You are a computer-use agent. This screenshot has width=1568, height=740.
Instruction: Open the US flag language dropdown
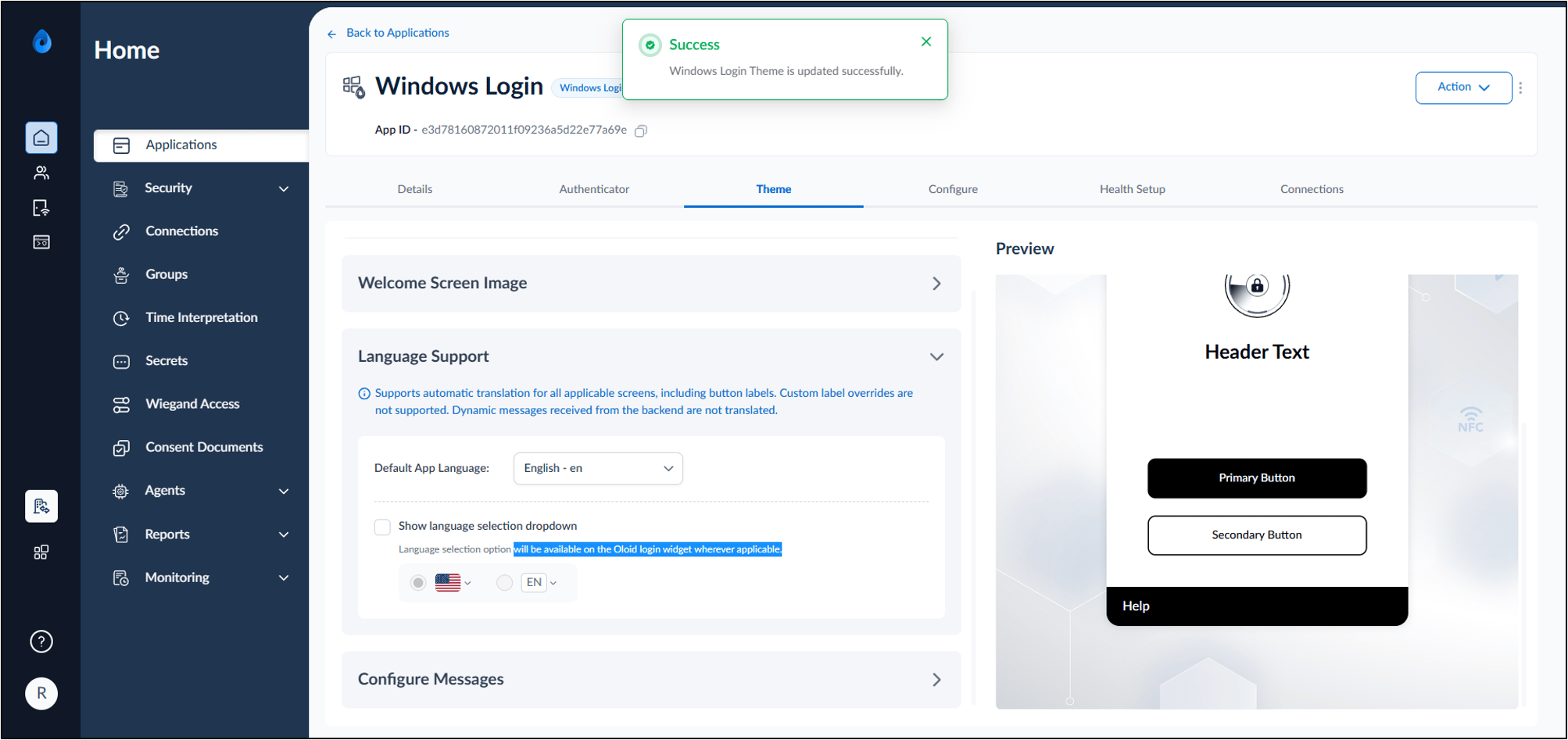pyautogui.click(x=453, y=583)
